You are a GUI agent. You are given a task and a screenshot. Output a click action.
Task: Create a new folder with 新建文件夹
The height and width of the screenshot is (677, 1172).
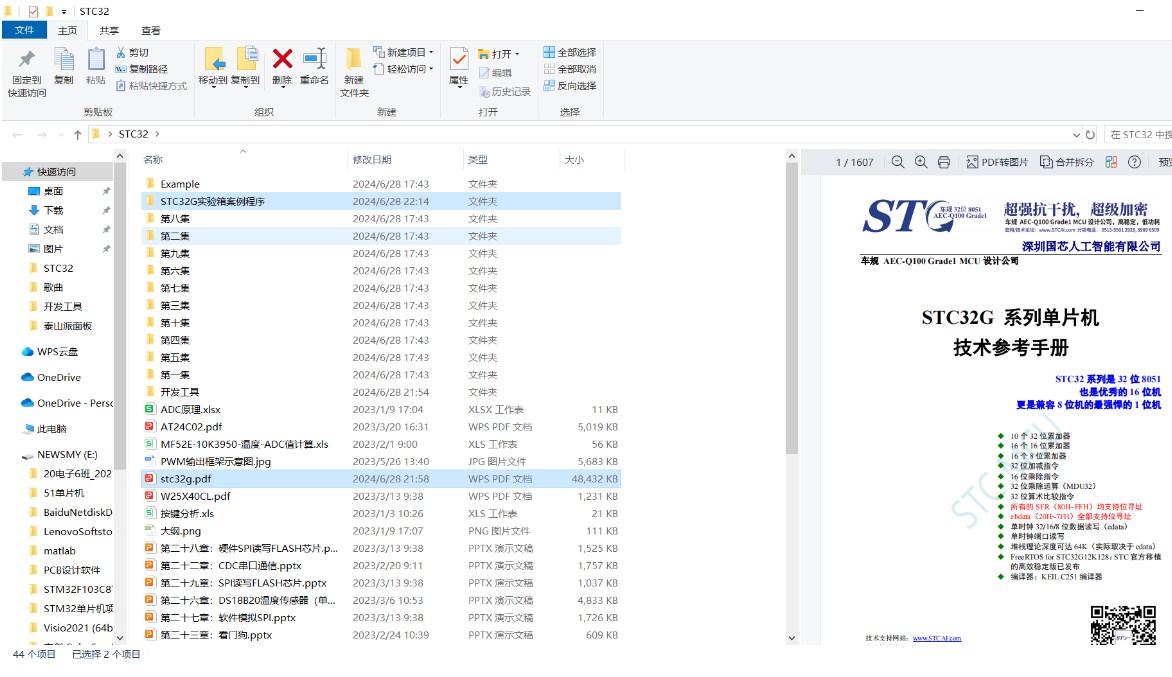pos(354,72)
